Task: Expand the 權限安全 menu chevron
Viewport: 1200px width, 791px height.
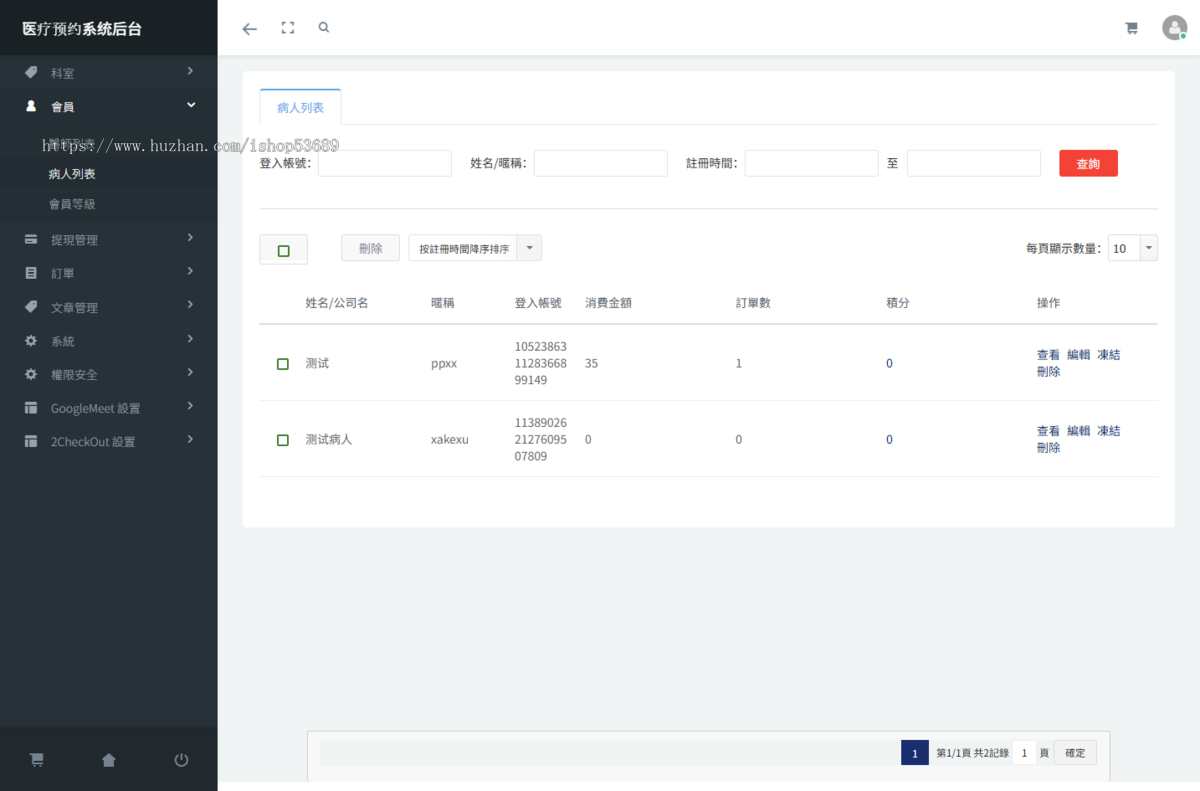Action: [190, 373]
